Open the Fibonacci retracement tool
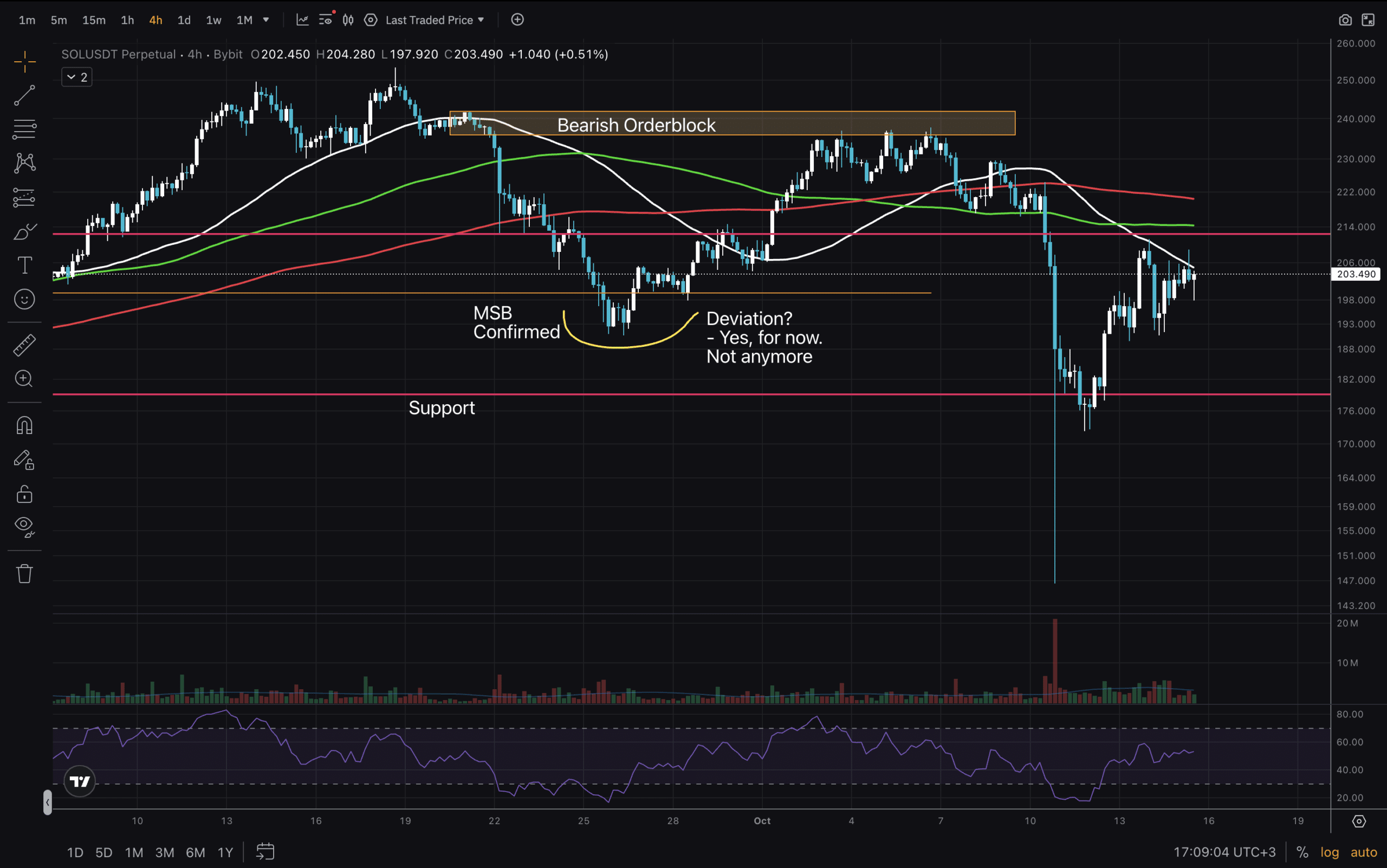This screenshot has height=868, width=1387. 24,129
